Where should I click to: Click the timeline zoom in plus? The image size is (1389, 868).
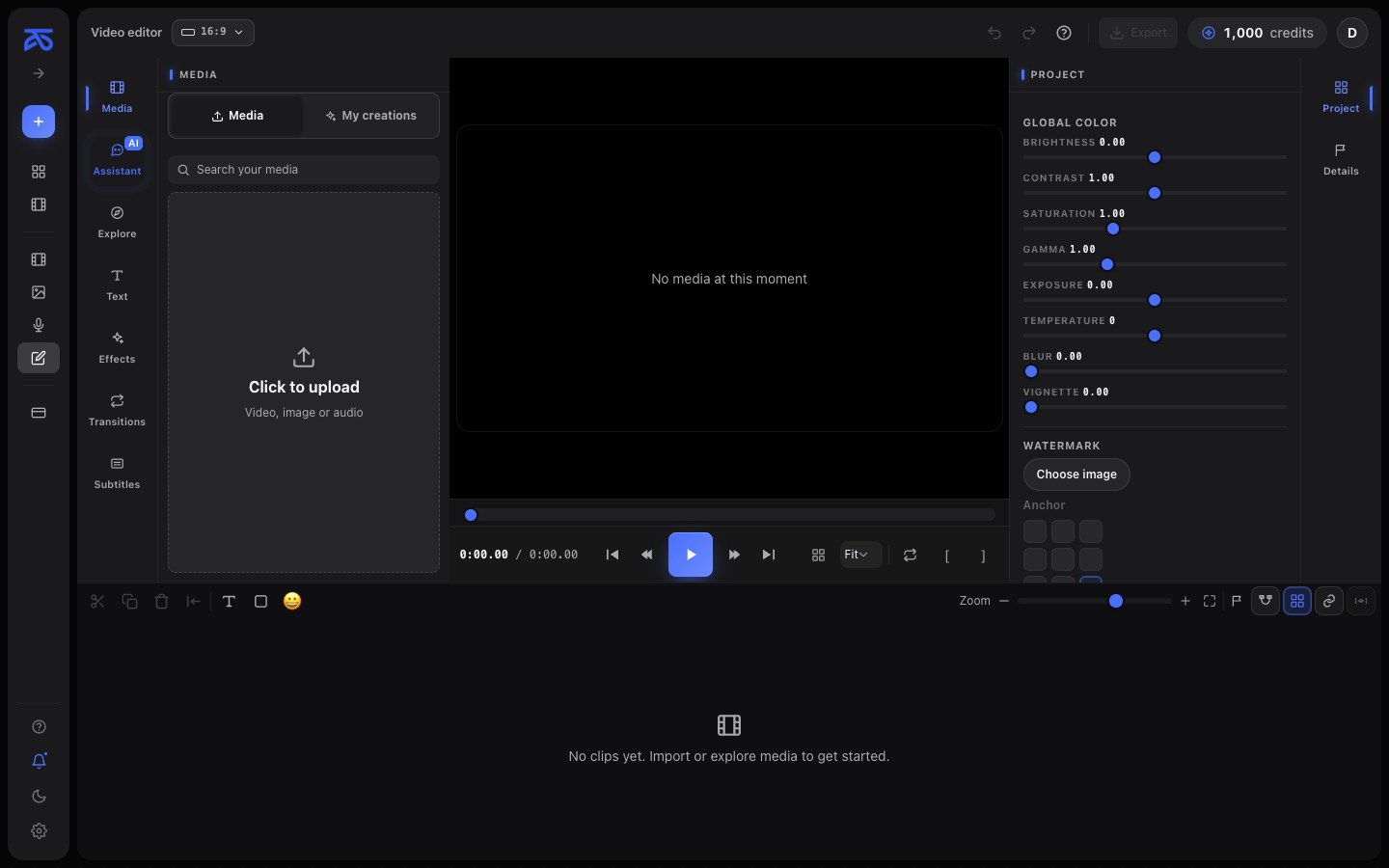[1185, 601]
